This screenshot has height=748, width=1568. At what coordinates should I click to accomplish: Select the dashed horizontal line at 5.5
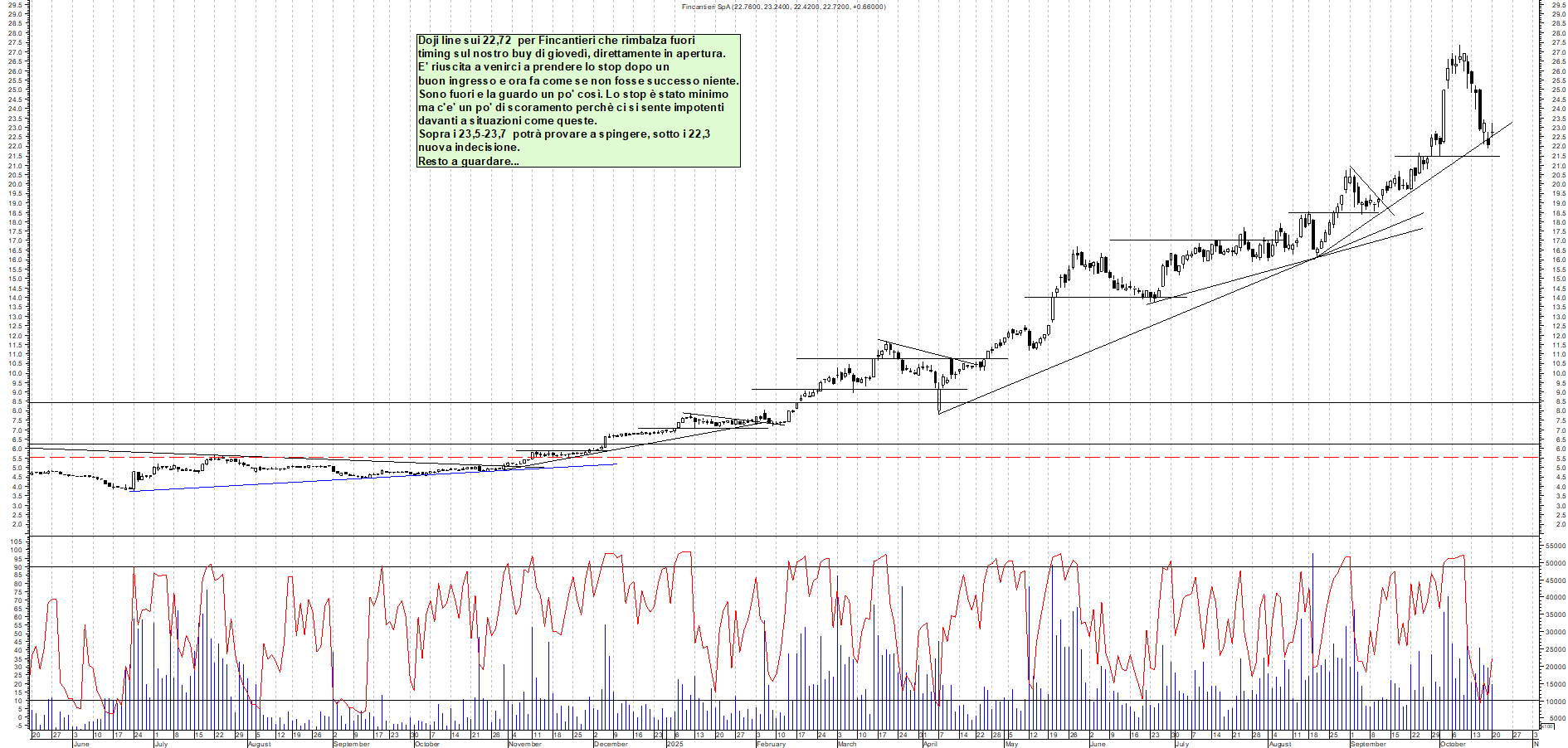[830, 457]
